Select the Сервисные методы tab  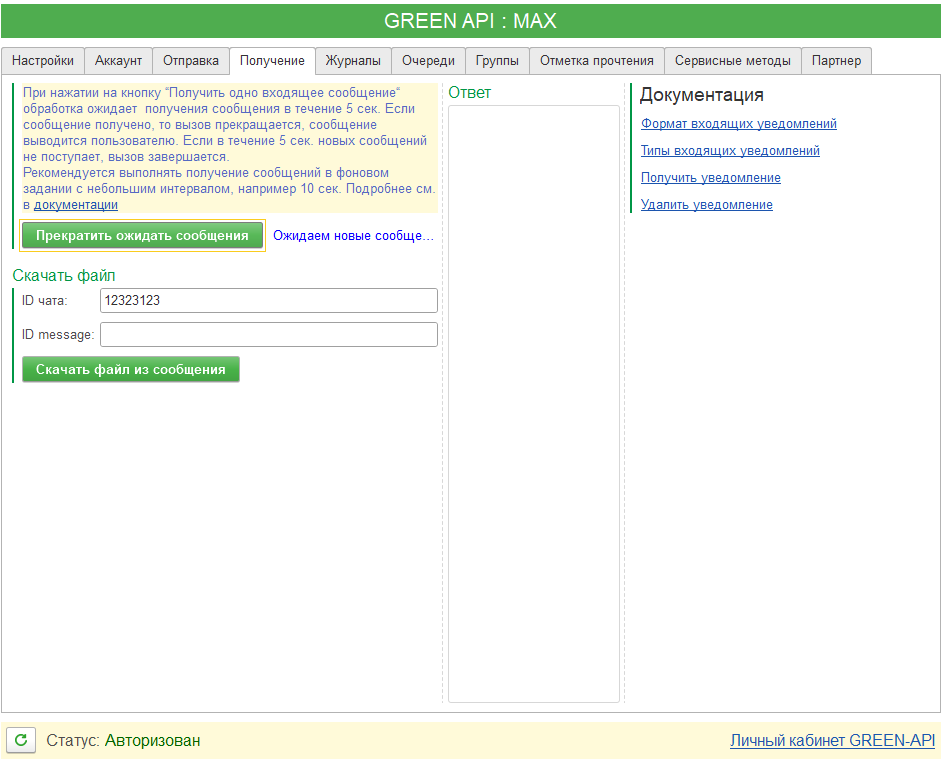click(x=732, y=61)
